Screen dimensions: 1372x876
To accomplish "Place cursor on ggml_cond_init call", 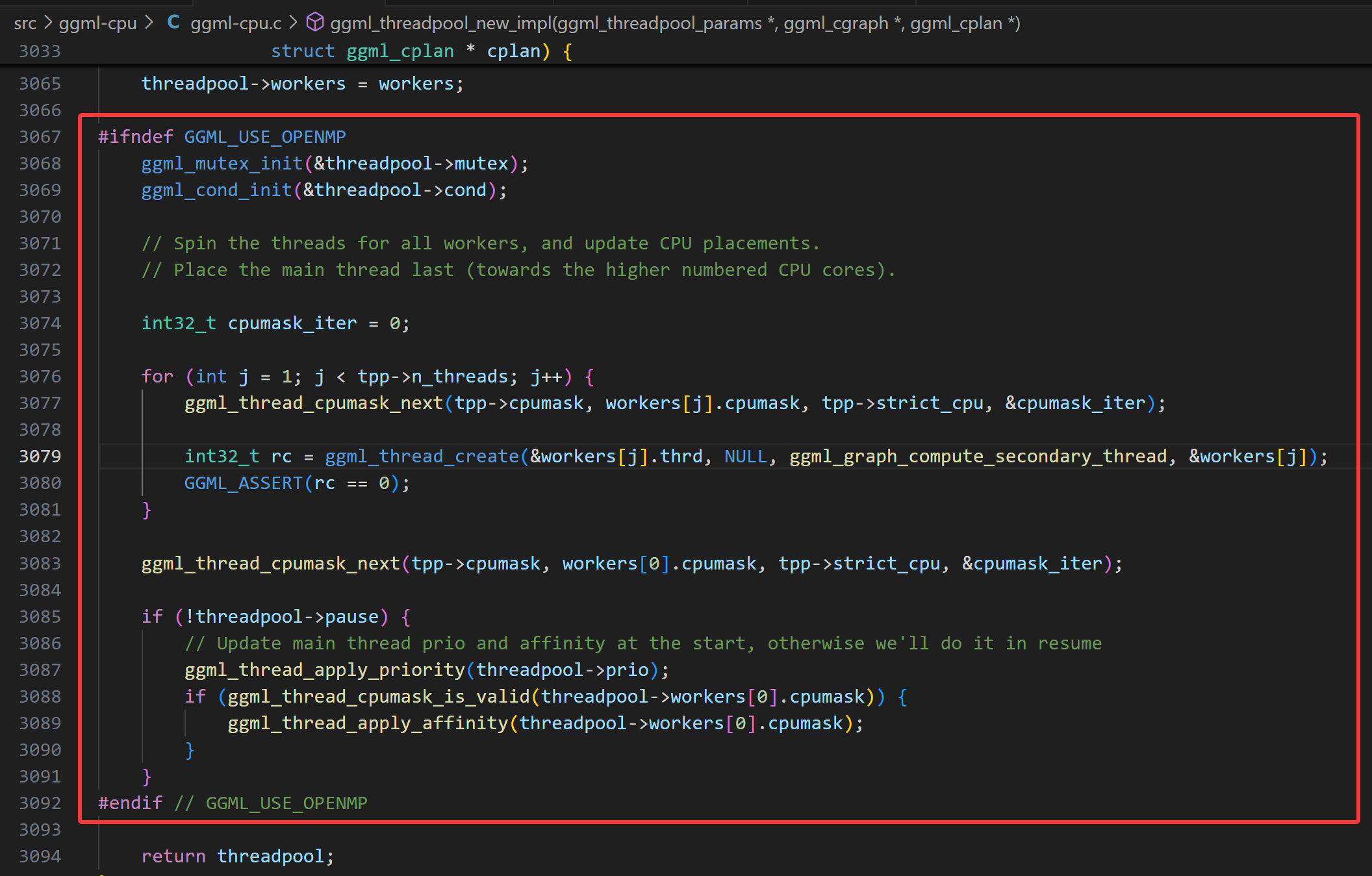I will point(216,190).
